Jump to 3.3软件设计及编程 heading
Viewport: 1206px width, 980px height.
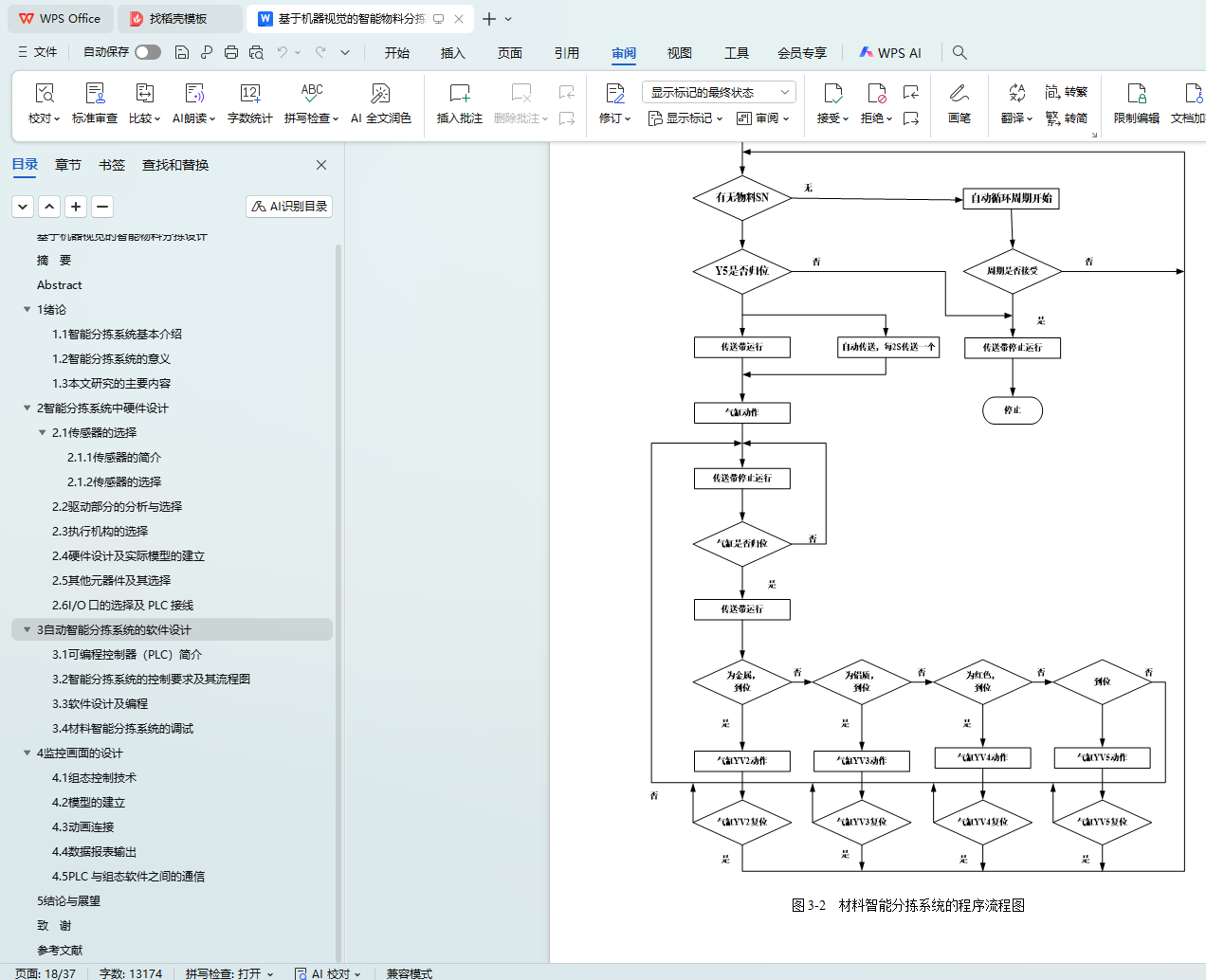pyautogui.click(x=100, y=704)
